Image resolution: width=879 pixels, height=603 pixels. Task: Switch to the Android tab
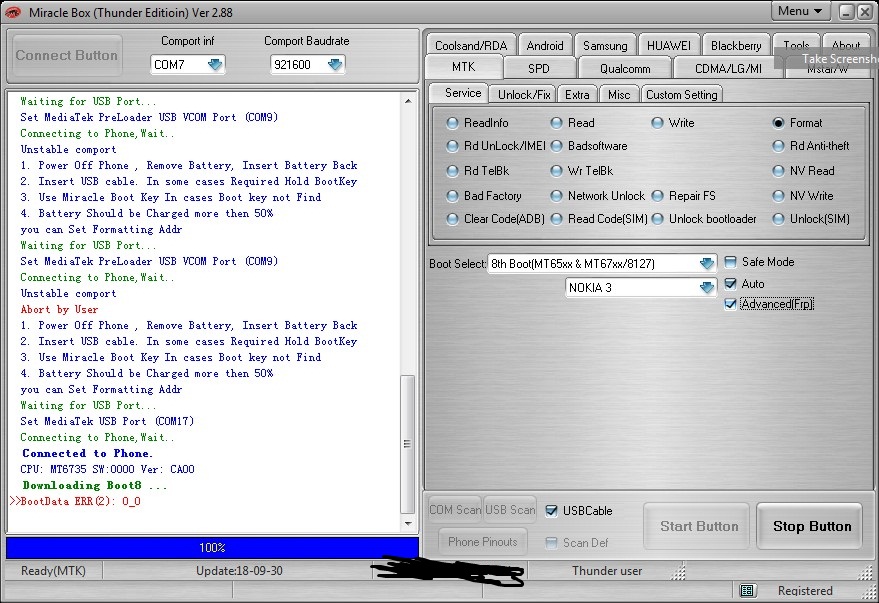coord(544,45)
